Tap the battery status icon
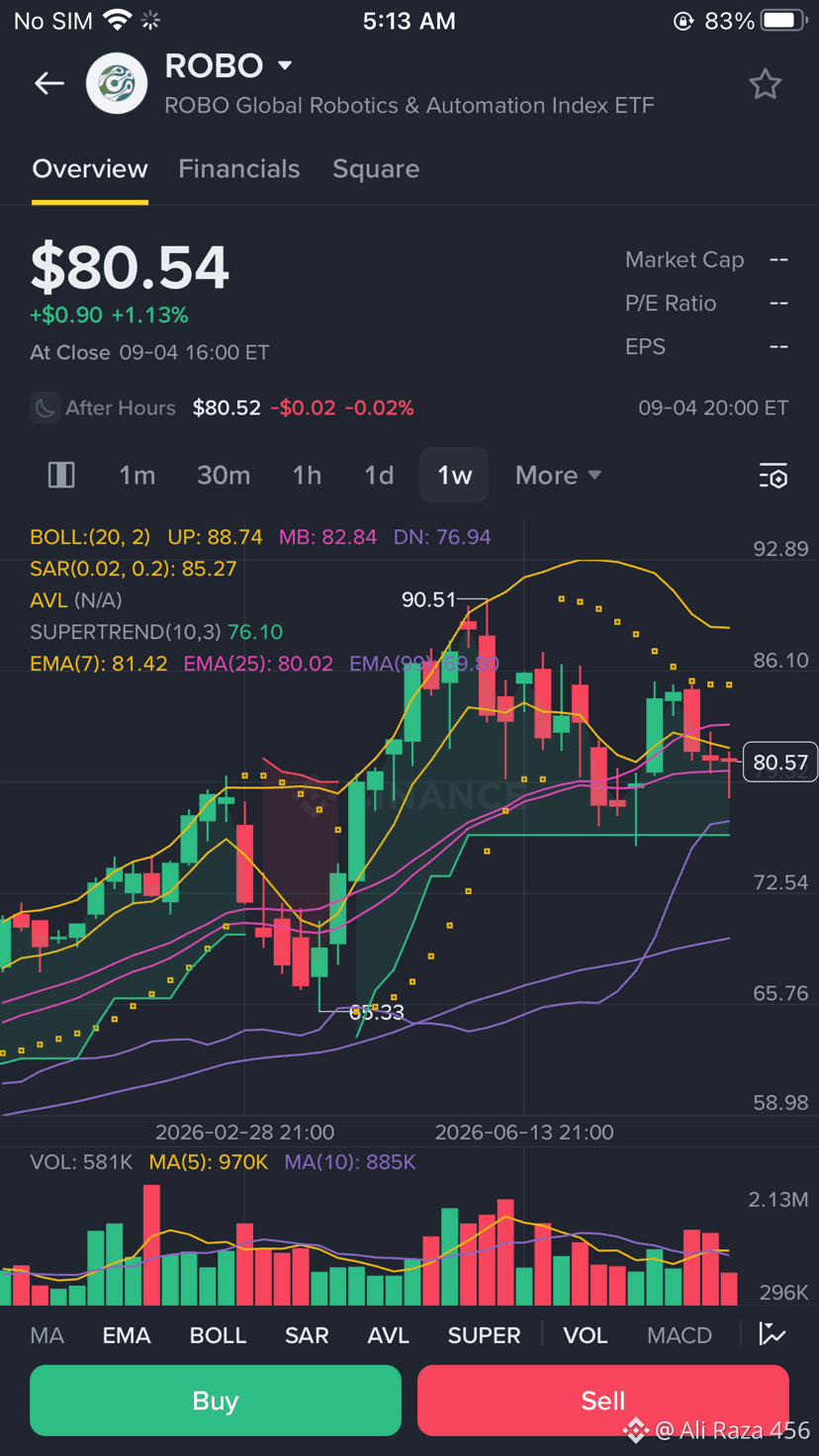 pyautogui.click(x=784, y=21)
